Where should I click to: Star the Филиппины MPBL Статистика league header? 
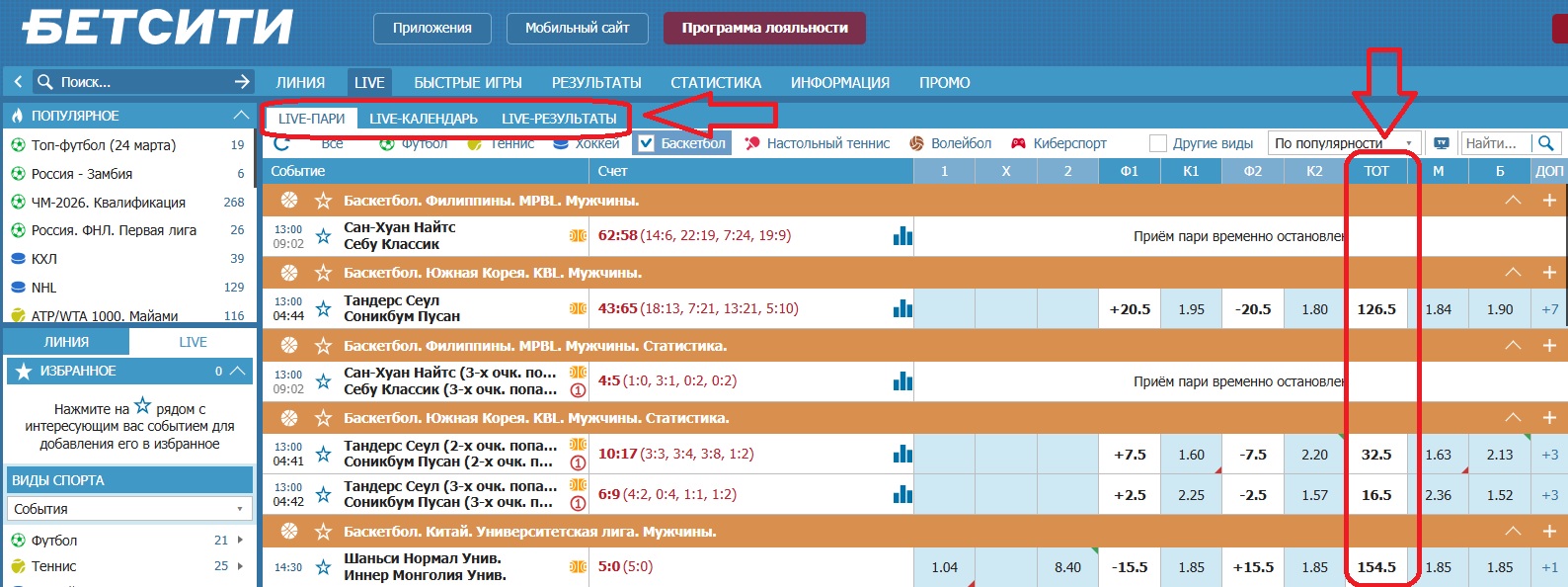[323, 346]
